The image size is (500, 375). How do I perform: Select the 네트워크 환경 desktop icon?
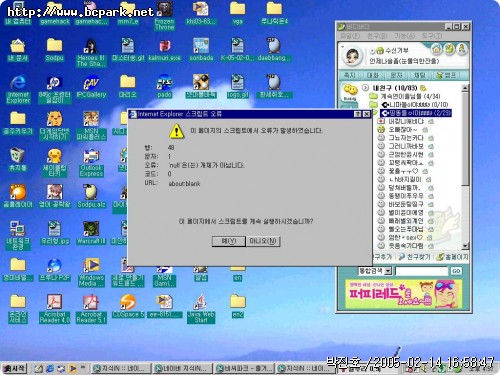tap(18, 235)
